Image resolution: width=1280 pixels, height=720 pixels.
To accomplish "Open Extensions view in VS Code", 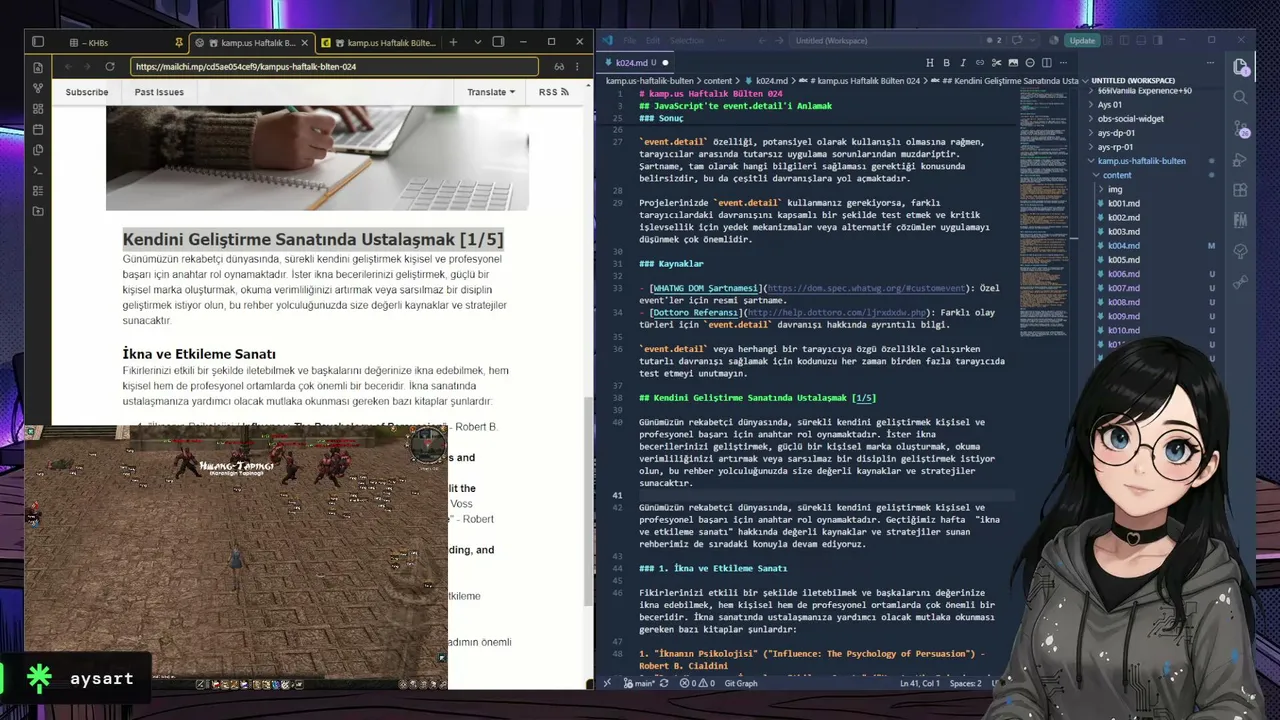I will click(1241, 190).
